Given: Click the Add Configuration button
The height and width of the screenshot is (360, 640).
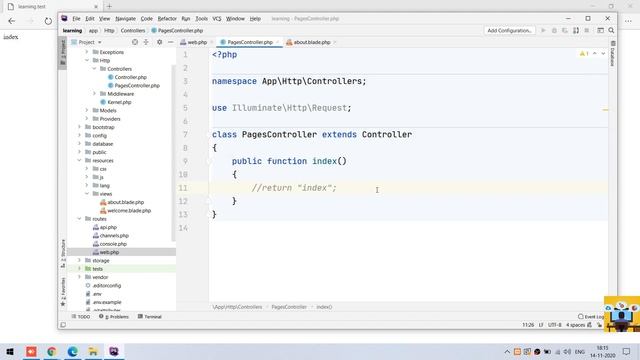Looking at the screenshot, I should tap(509, 31).
